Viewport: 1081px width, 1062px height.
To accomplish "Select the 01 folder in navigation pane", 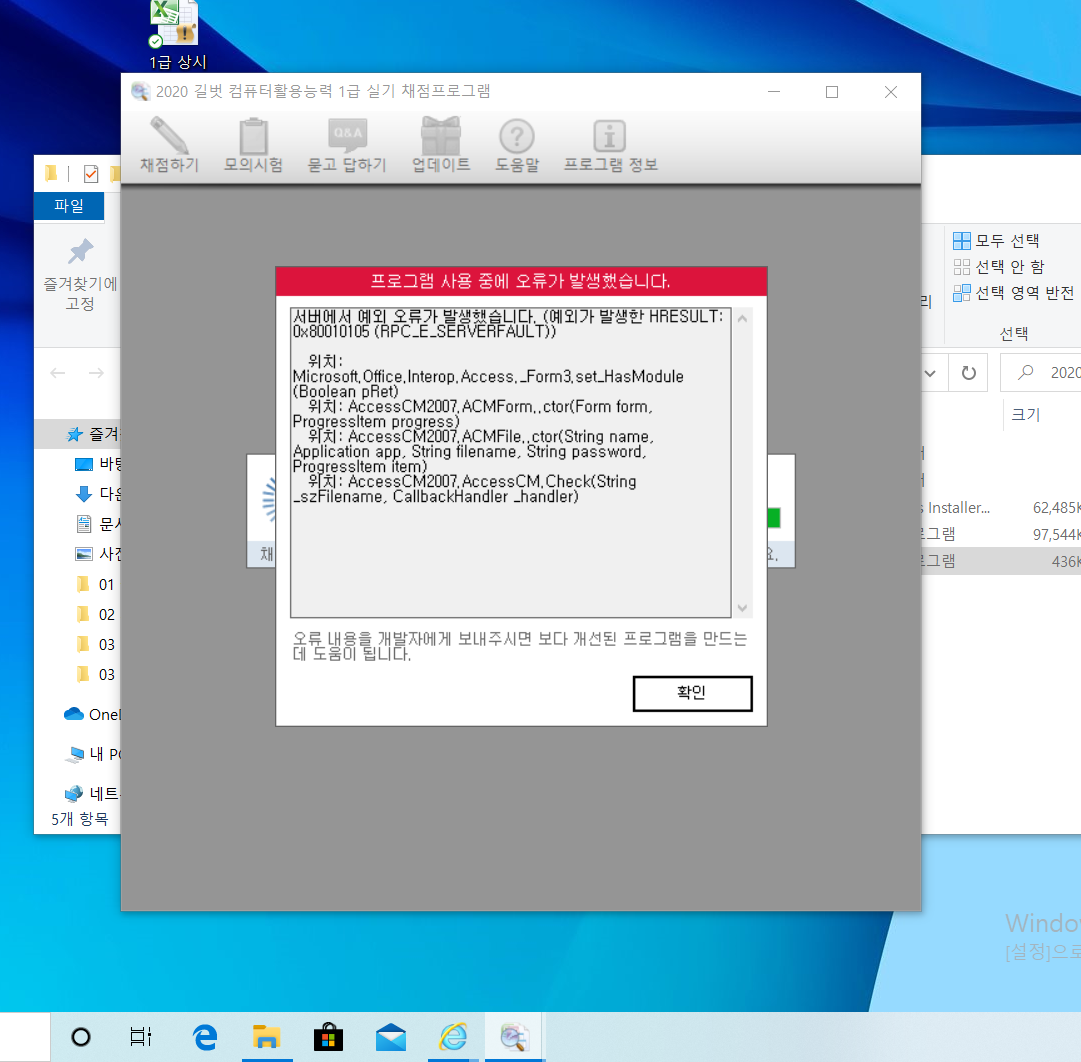I will (x=106, y=584).
